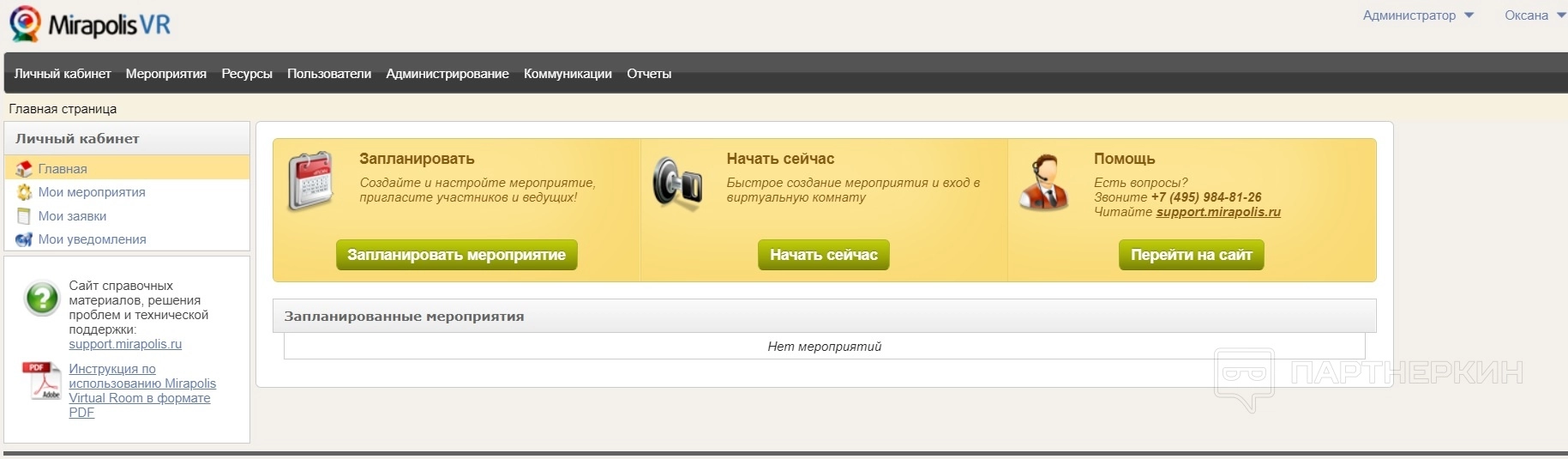
Task: Click the Запланировать мероприятие button
Action: point(456,255)
